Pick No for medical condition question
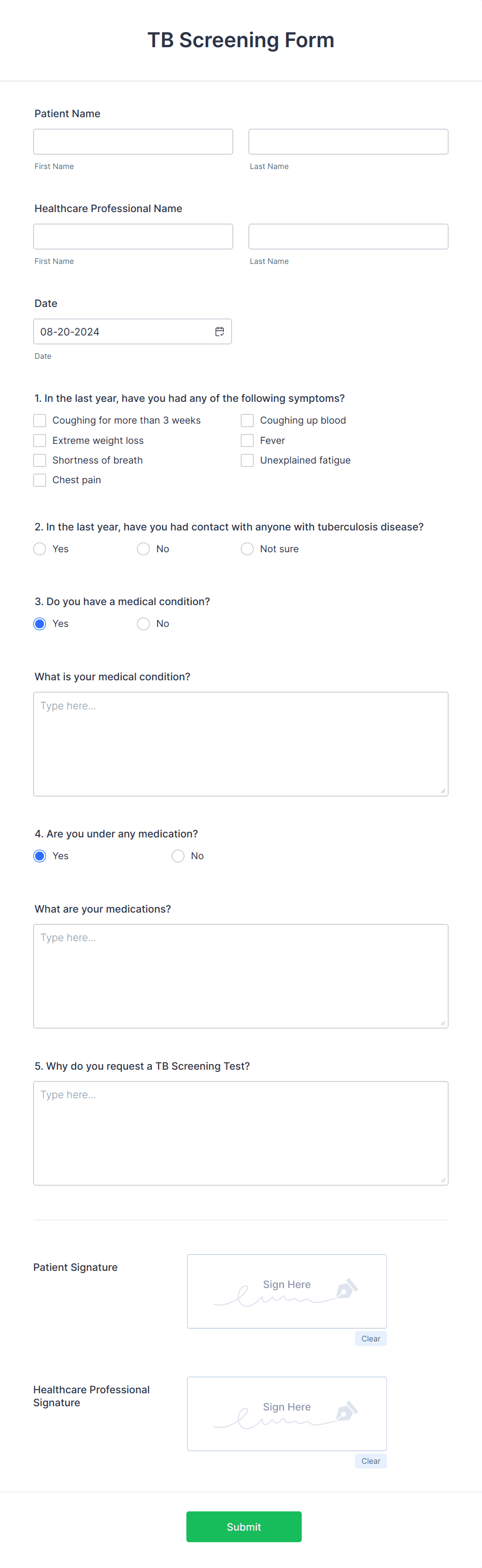Image resolution: width=482 pixels, height=1568 pixels. click(144, 623)
